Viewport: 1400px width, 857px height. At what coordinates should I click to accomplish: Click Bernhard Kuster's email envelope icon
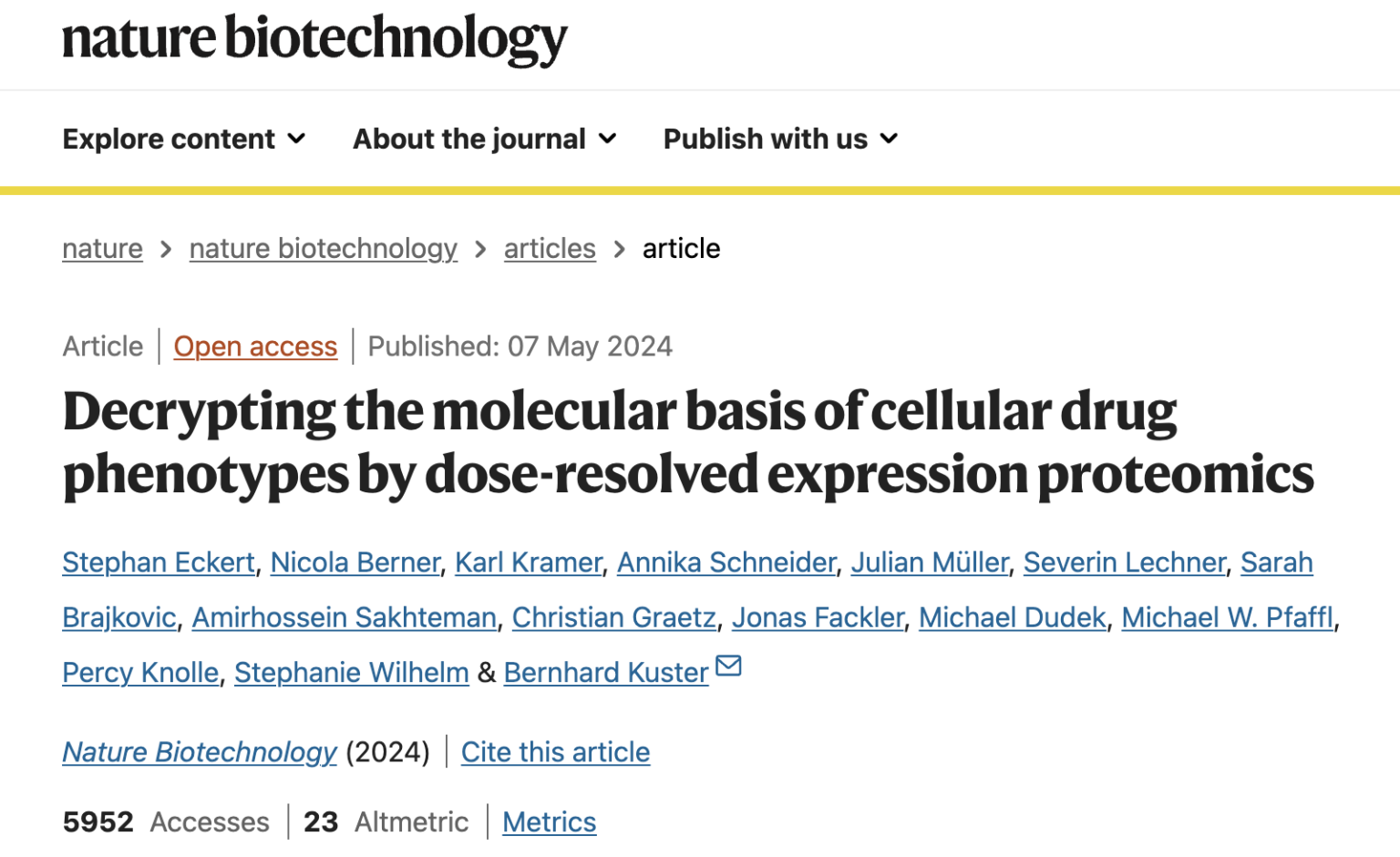tap(727, 667)
